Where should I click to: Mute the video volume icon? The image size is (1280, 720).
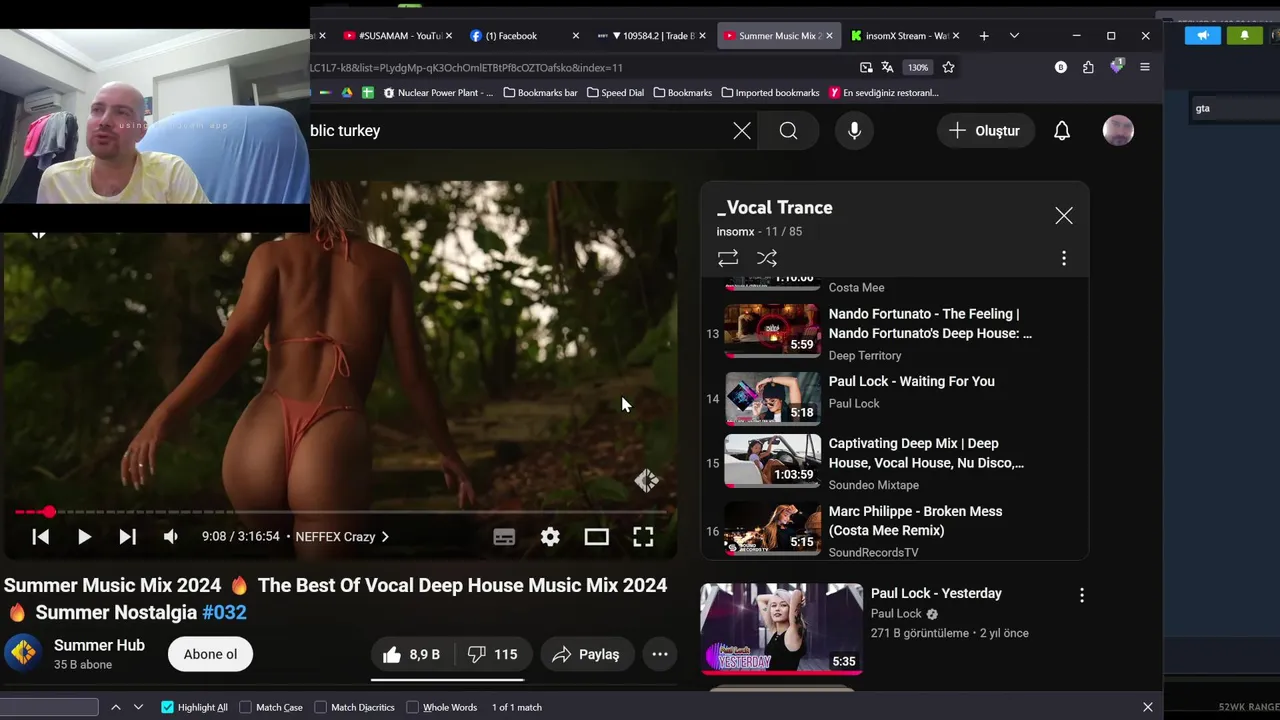pyautogui.click(x=171, y=537)
